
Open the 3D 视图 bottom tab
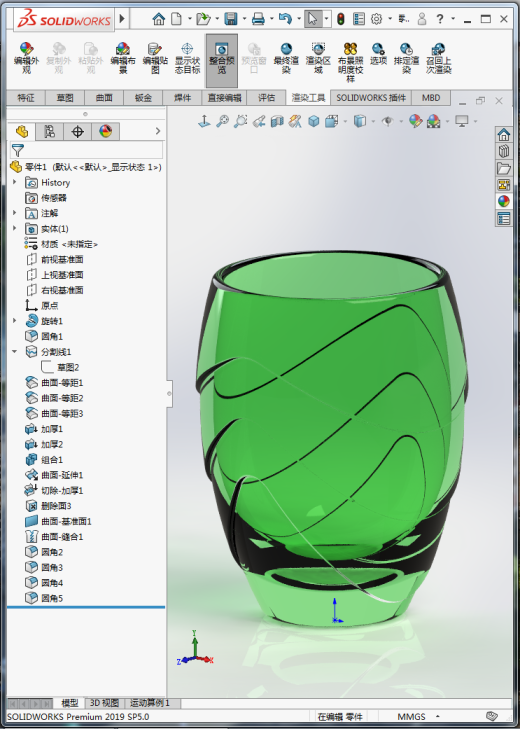[x=104, y=702]
